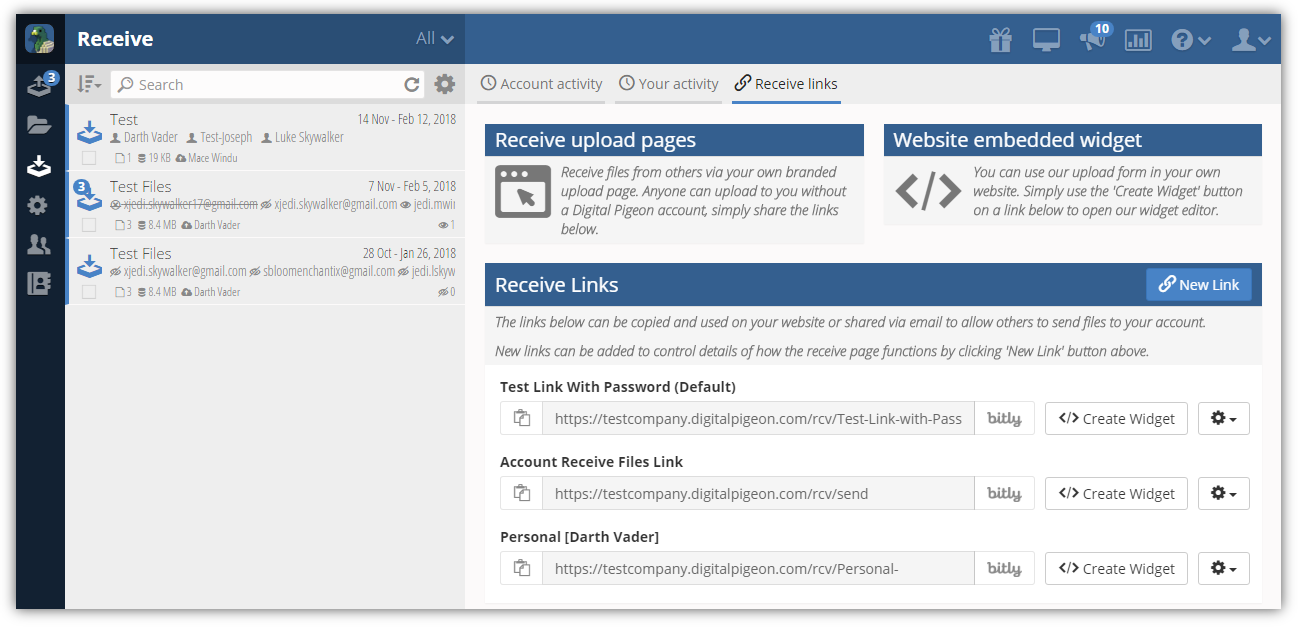Create Widget for Test Link With Password
This screenshot has width=1298, height=627.
coord(1116,419)
